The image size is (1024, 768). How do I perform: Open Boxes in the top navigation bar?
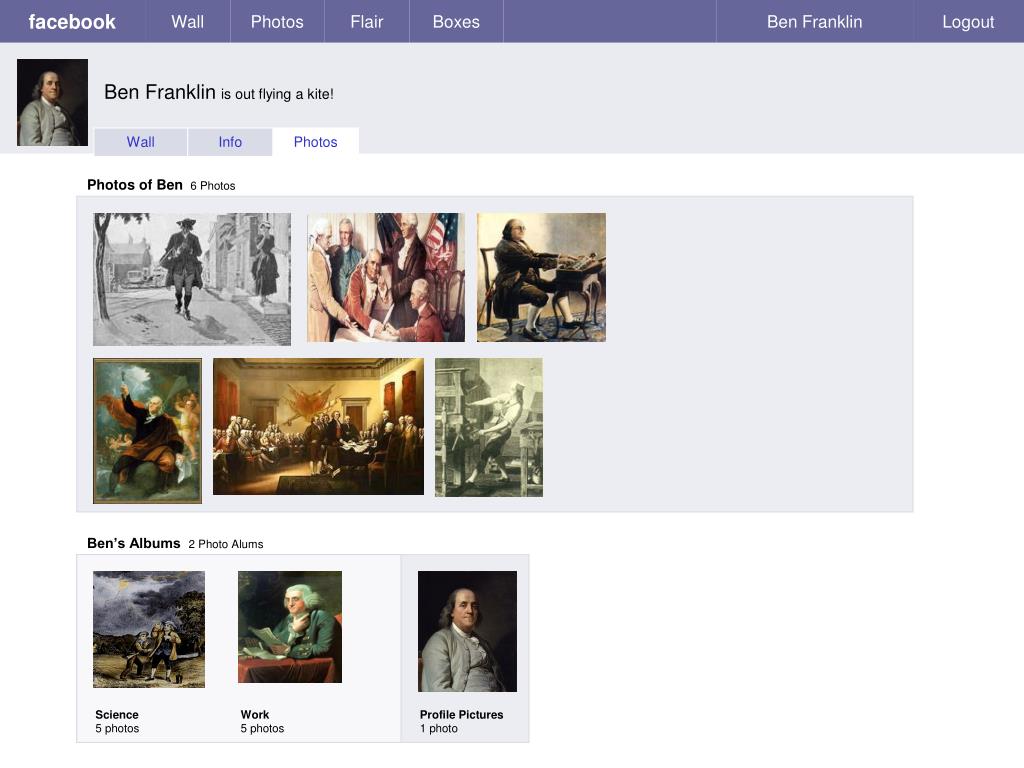click(456, 22)
